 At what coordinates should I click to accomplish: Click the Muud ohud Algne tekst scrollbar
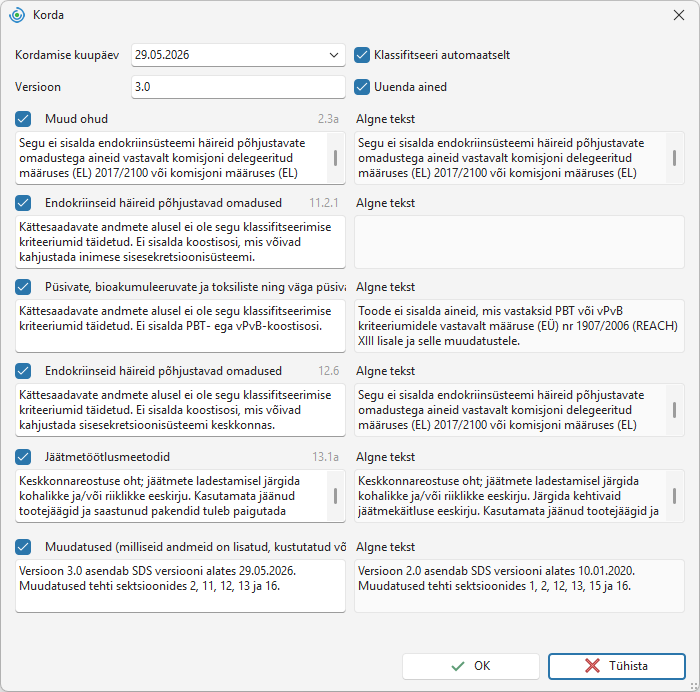tap(674, 158)
